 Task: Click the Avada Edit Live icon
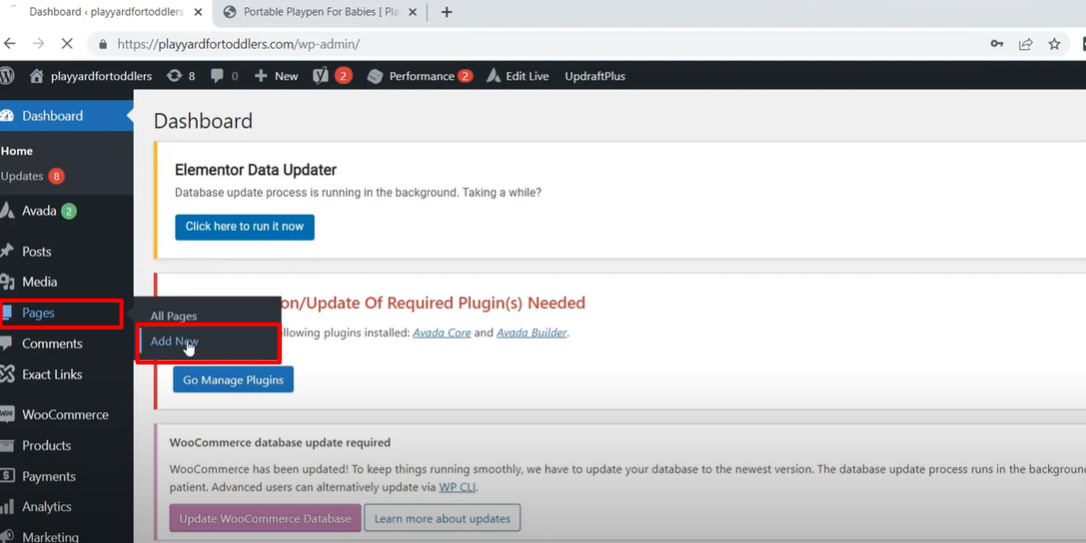point(493,75)
